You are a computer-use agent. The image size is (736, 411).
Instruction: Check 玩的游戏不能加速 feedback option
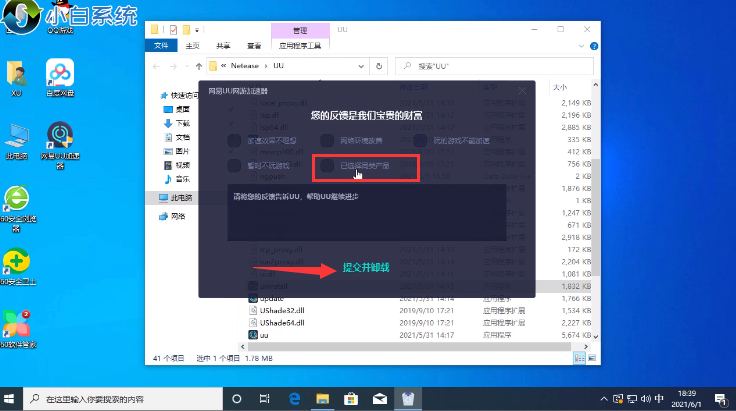click(x=420, y=140)
